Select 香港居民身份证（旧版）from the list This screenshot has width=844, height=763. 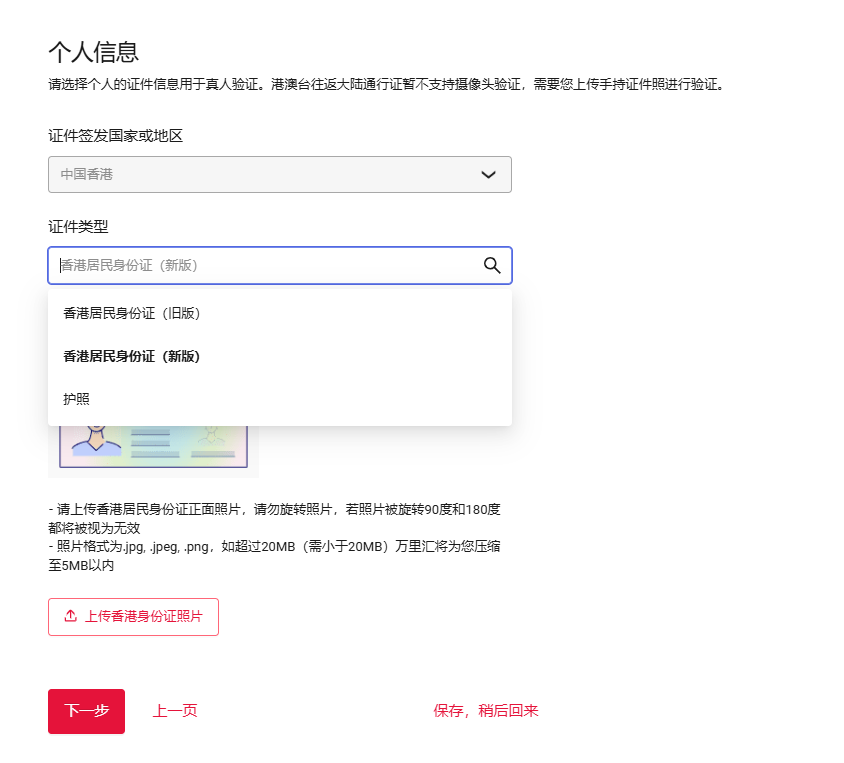coord(132,313)
